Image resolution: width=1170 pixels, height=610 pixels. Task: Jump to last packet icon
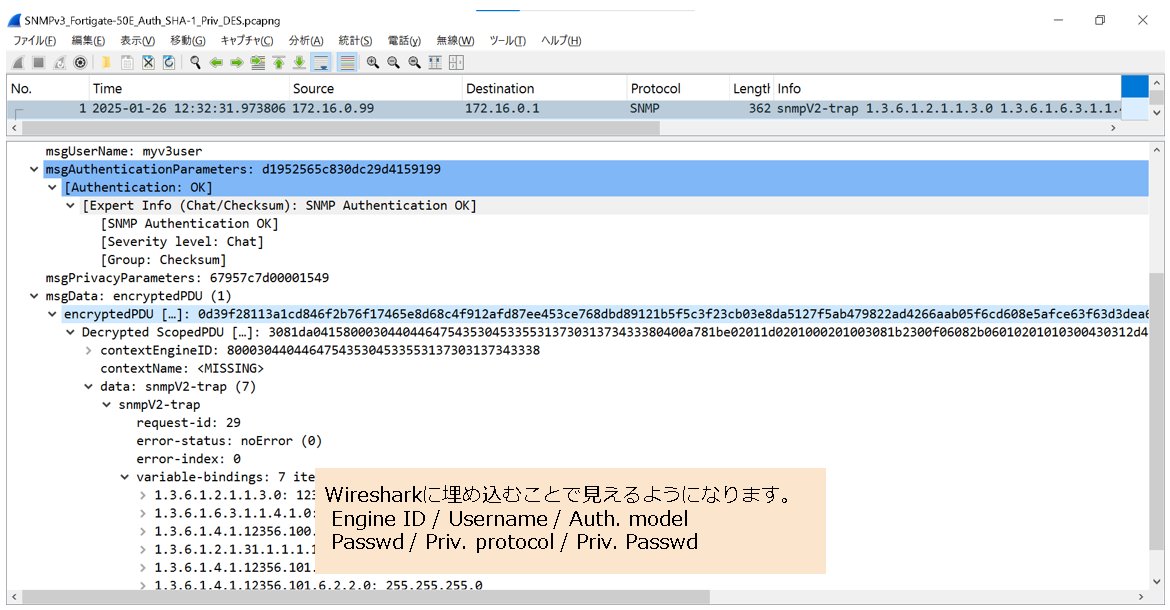(x=299, y=63)
